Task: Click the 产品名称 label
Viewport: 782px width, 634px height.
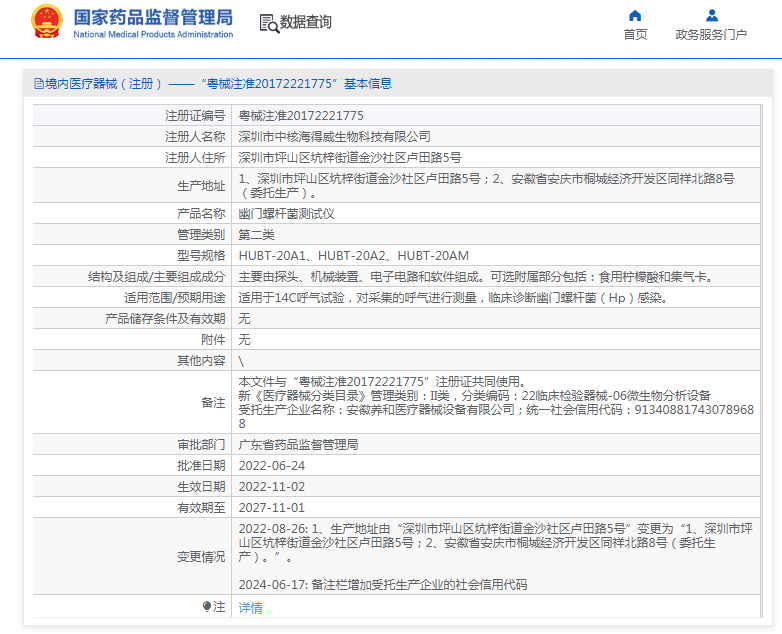Action: [x=201, y=213]
